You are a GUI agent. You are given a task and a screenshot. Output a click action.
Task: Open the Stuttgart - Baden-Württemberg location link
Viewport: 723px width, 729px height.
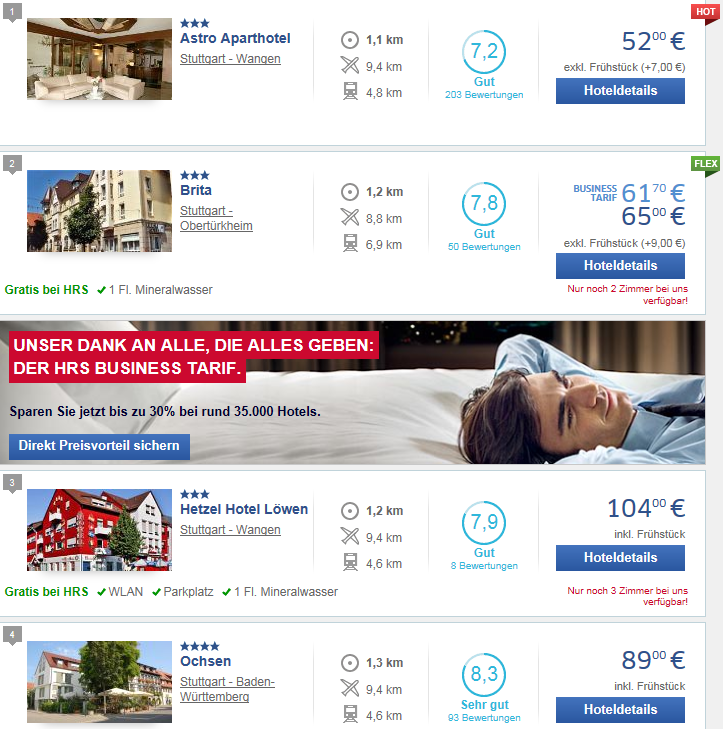[227, 689]
